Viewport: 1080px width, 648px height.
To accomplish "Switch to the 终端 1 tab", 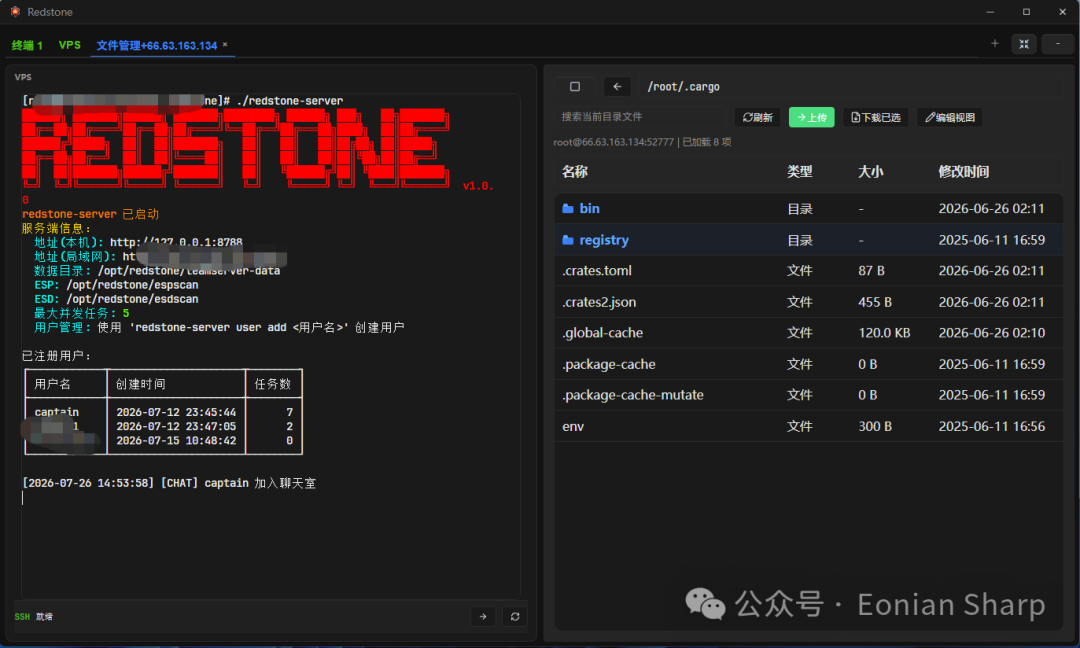I will (x=27, y=45).
